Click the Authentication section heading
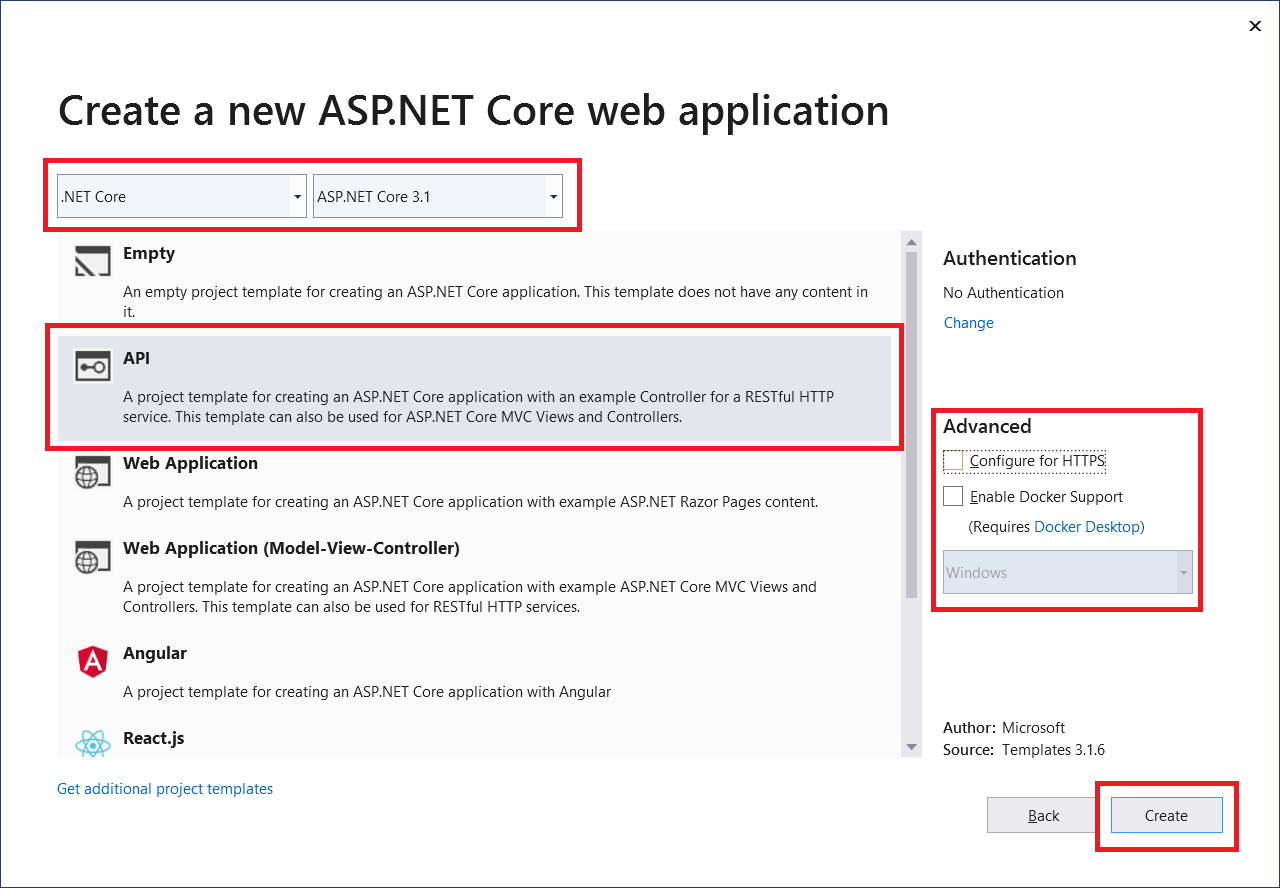The width and height of the screenshot is (1280, 888). click(x=1010, y=258)
